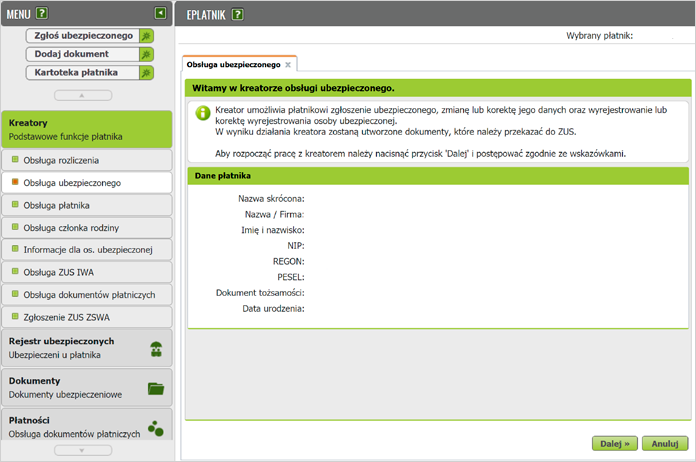
Task: Open help icon next to EPLATNIK
Action: tap(238, 15)
